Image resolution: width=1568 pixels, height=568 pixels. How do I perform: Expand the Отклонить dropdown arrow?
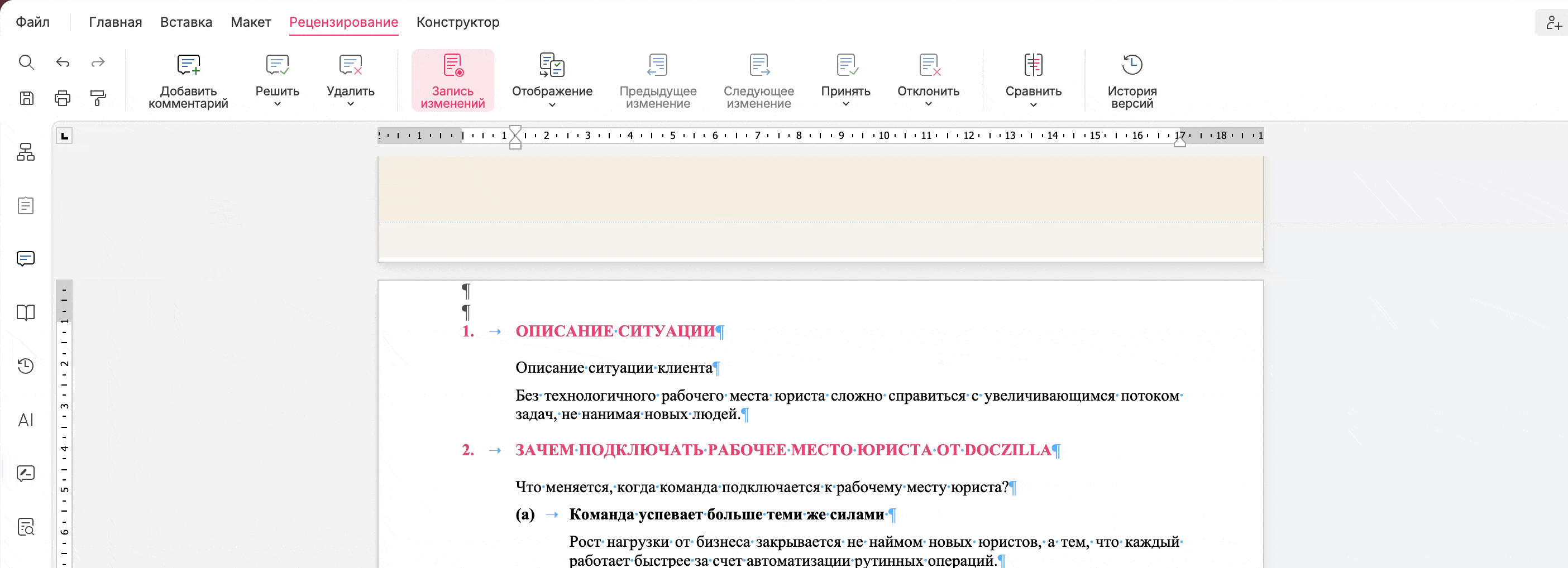929,104
